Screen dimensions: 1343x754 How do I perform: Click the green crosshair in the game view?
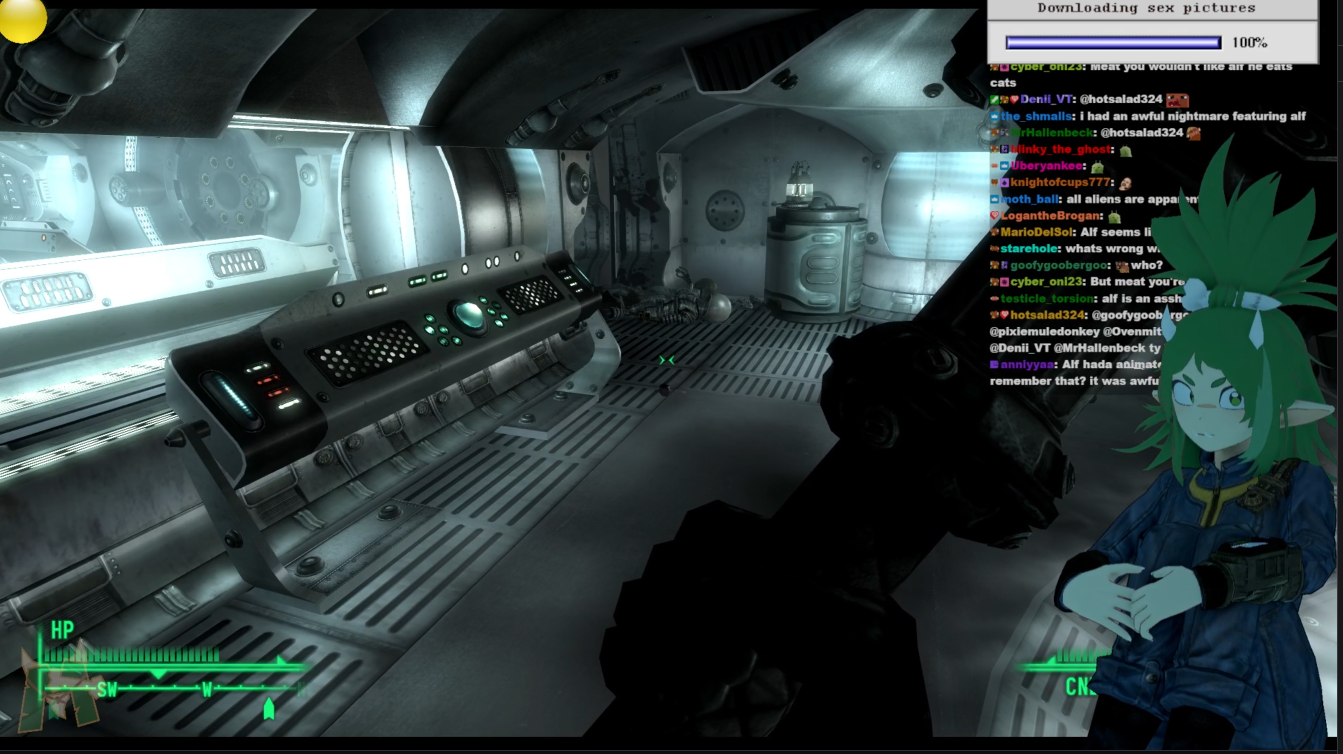click(x=667, y=360)
